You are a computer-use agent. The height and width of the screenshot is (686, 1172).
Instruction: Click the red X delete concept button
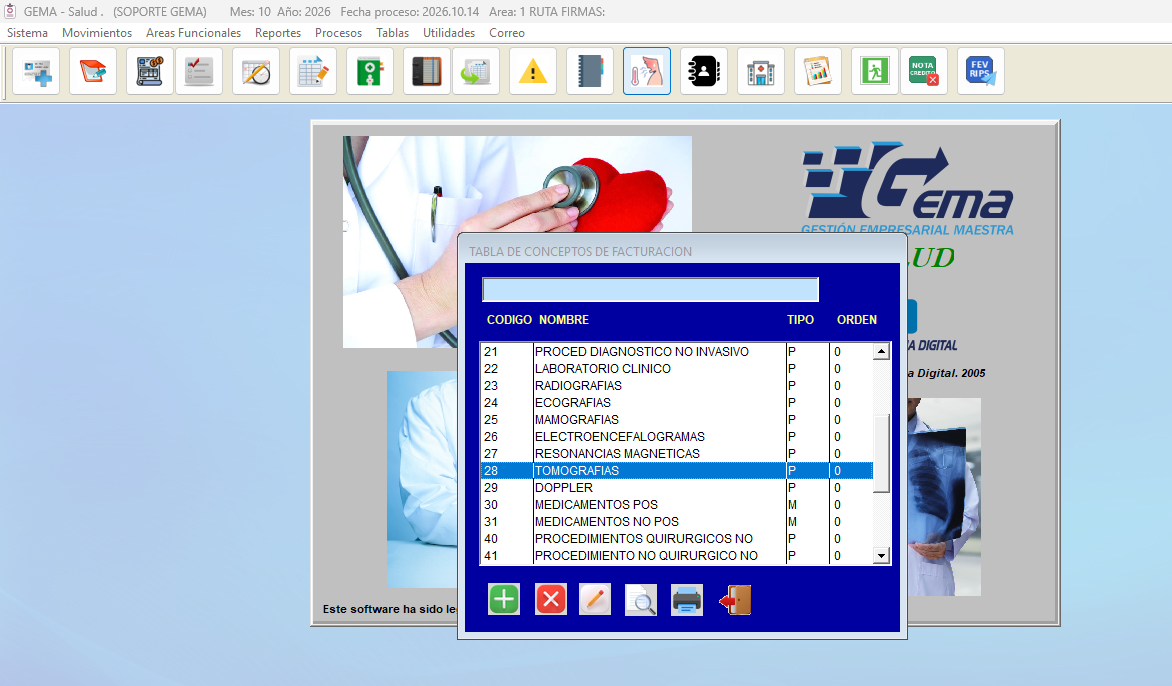point(551,599)
